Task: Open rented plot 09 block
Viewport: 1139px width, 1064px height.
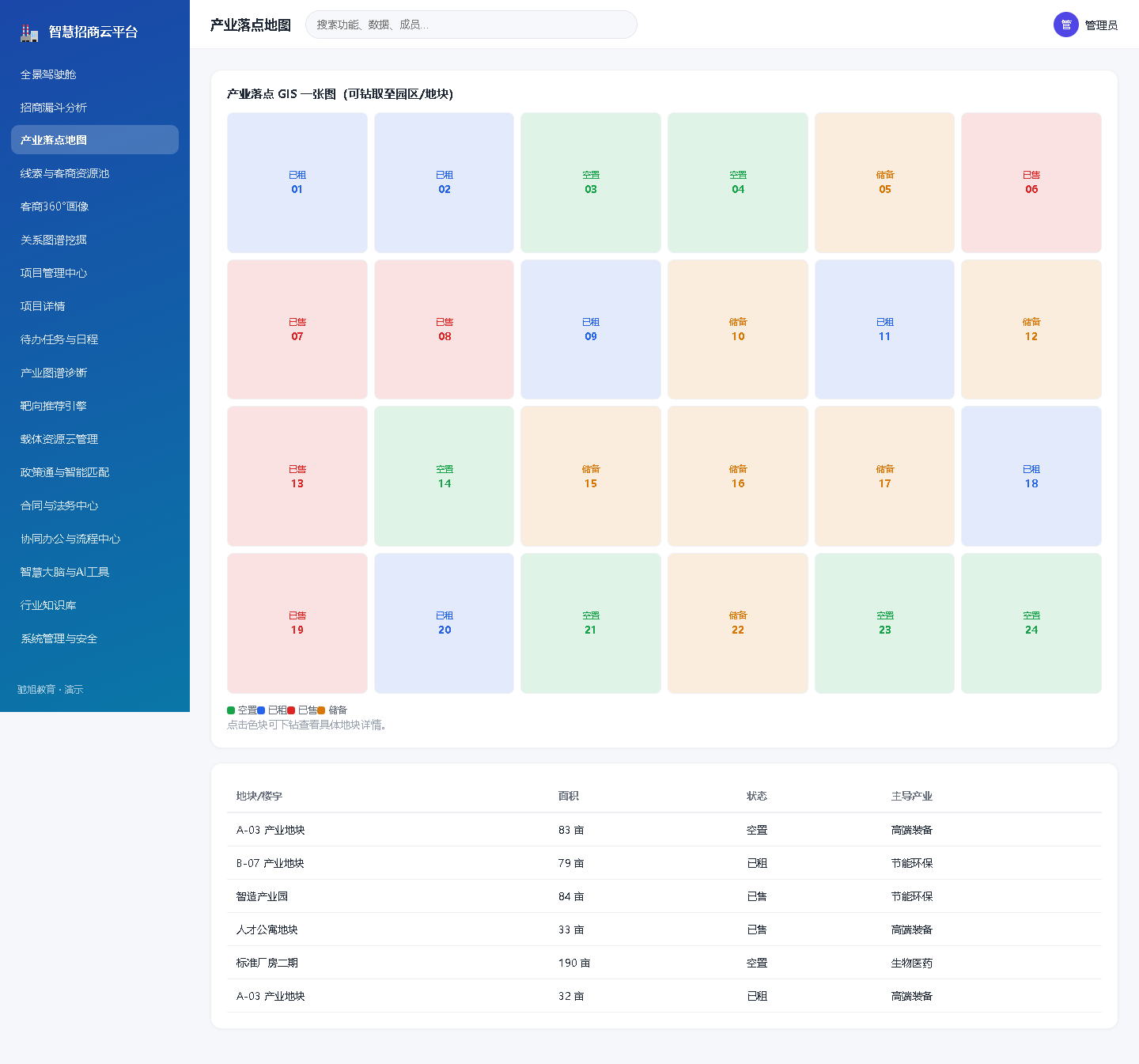Action: pos(591,330)
